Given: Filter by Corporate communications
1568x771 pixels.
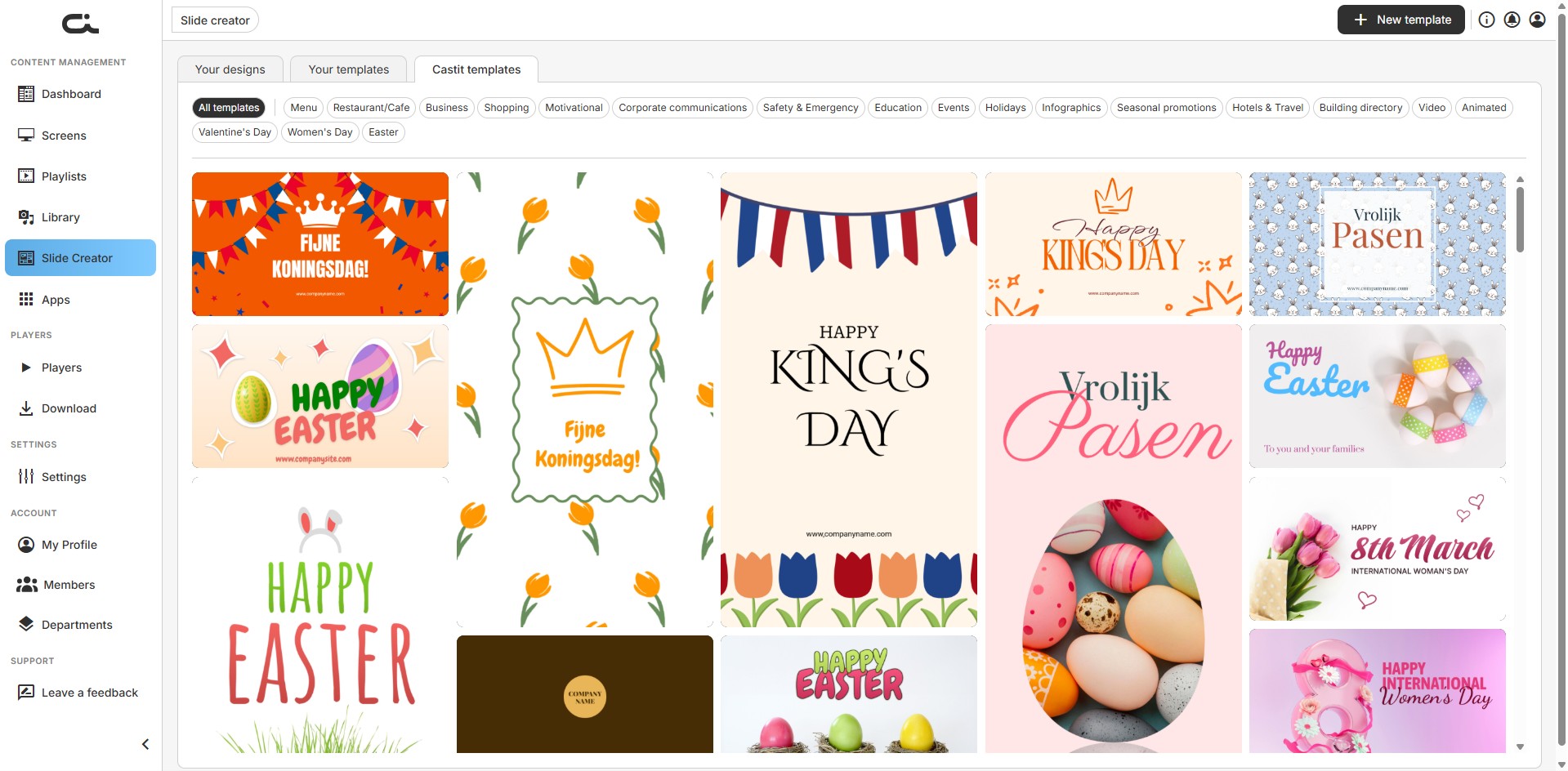Looking at the screenshot, I should pos(683,108).
